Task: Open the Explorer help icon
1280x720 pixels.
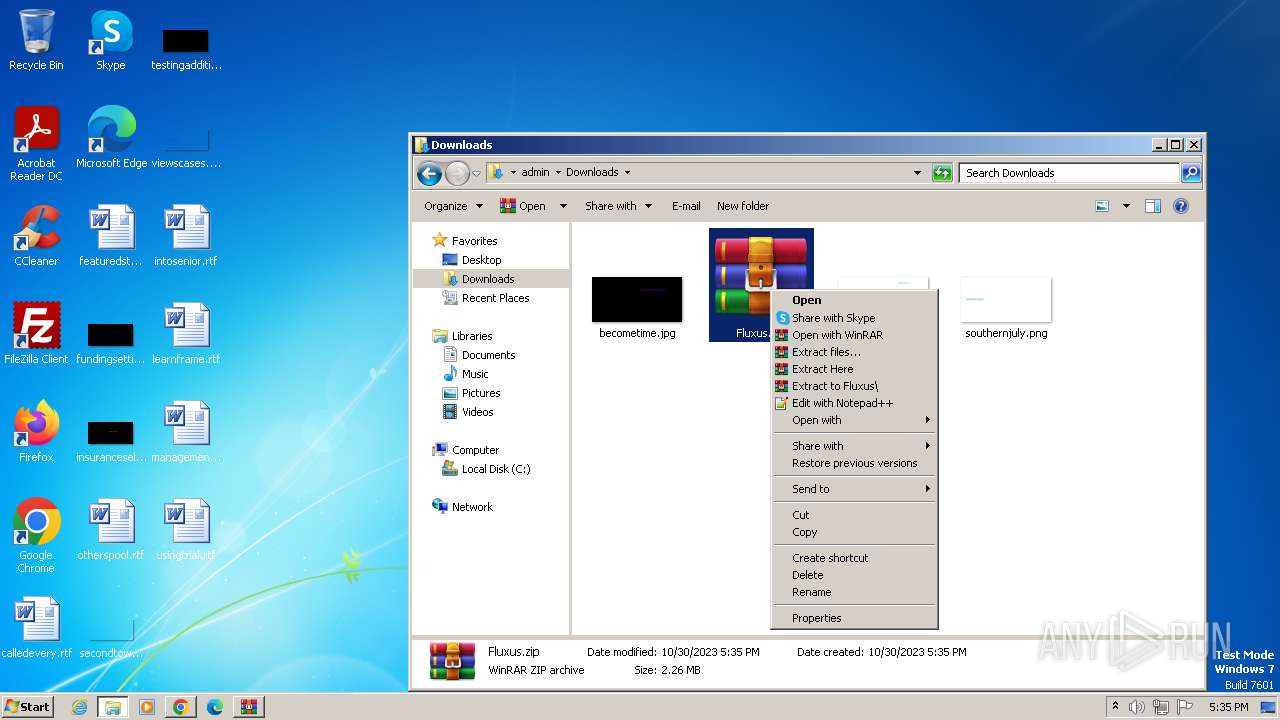Action: click(x=1181, y=206)
